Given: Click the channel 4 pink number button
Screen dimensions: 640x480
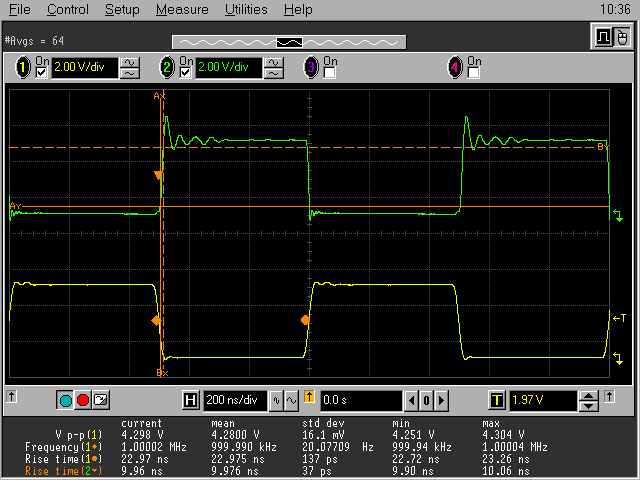Looking at the screenshot, I should pyautogui.click(x=455, y=67).
